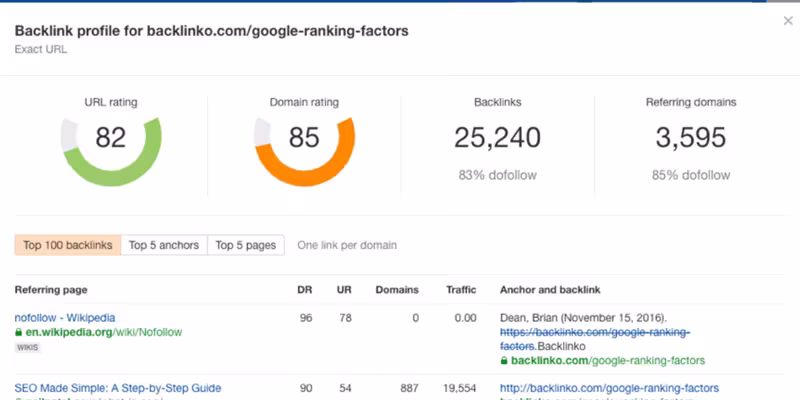
Task: Click the Traffic column header
Action: [461, 290]
